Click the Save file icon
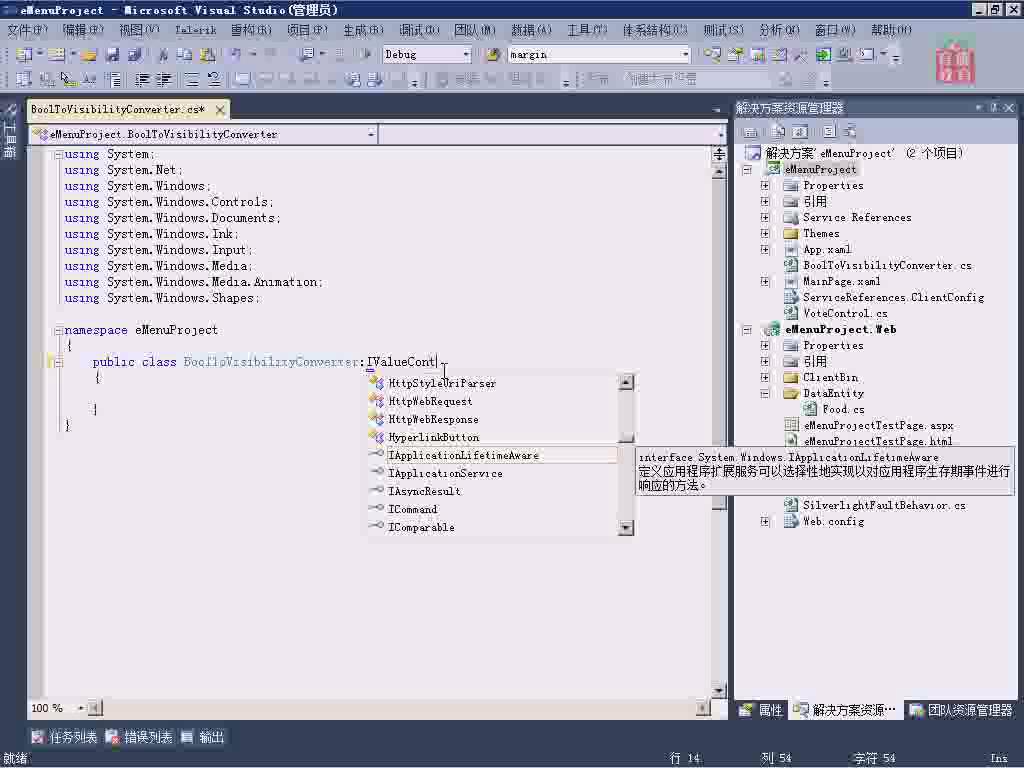 pos(112,55)
